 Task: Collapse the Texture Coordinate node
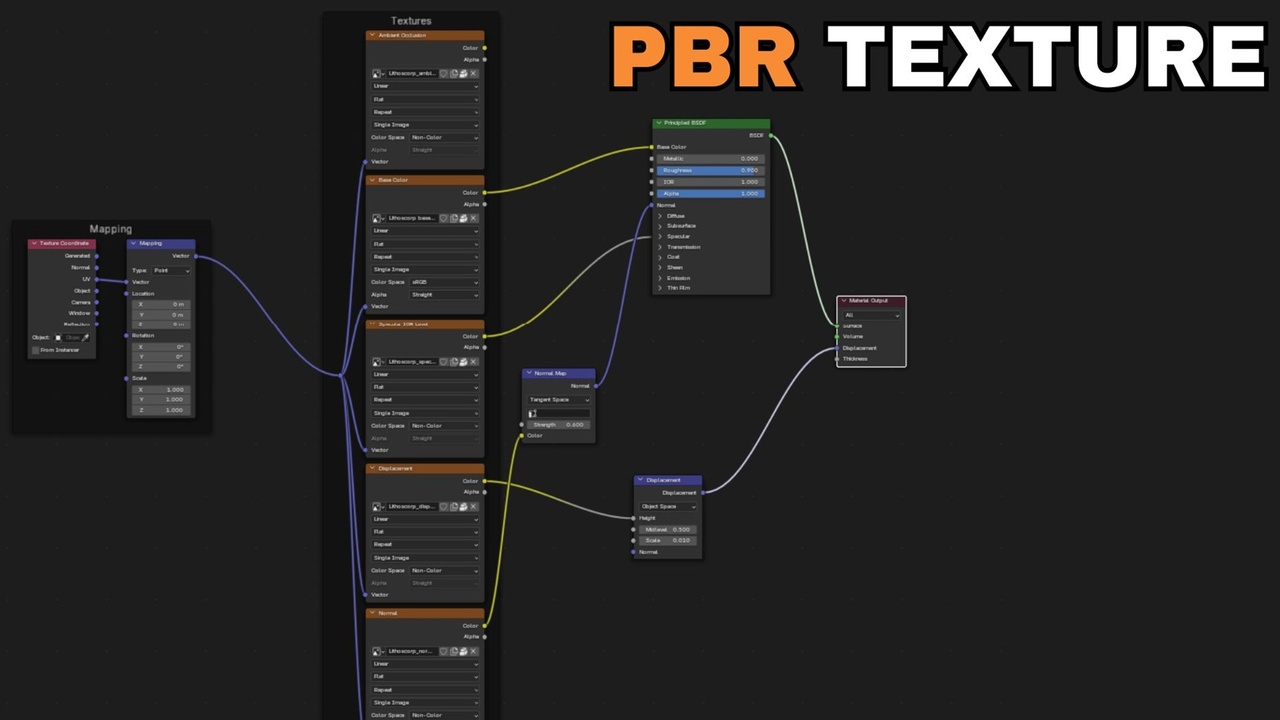click(34, 243)
